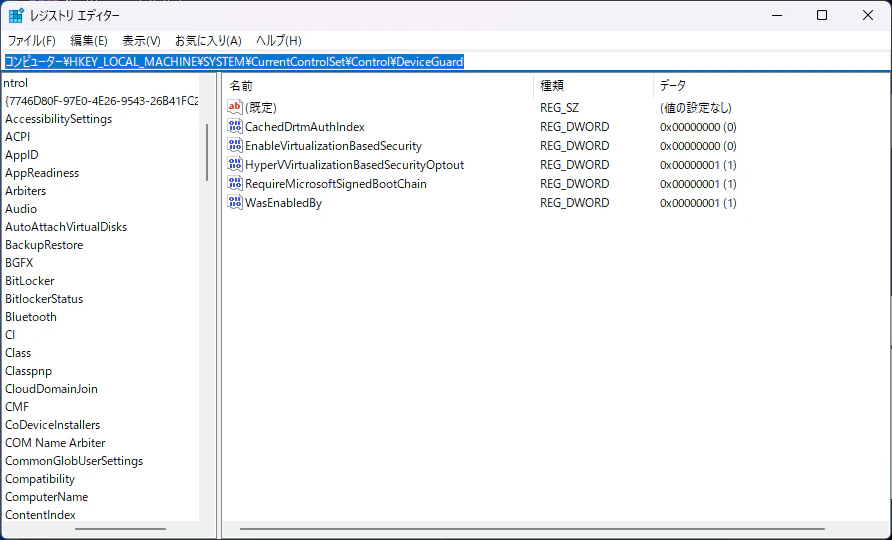The height and width of the screenshot is (540, 892).
Task: Click the (既定) string value icon
Action: (x=235, y=107)
